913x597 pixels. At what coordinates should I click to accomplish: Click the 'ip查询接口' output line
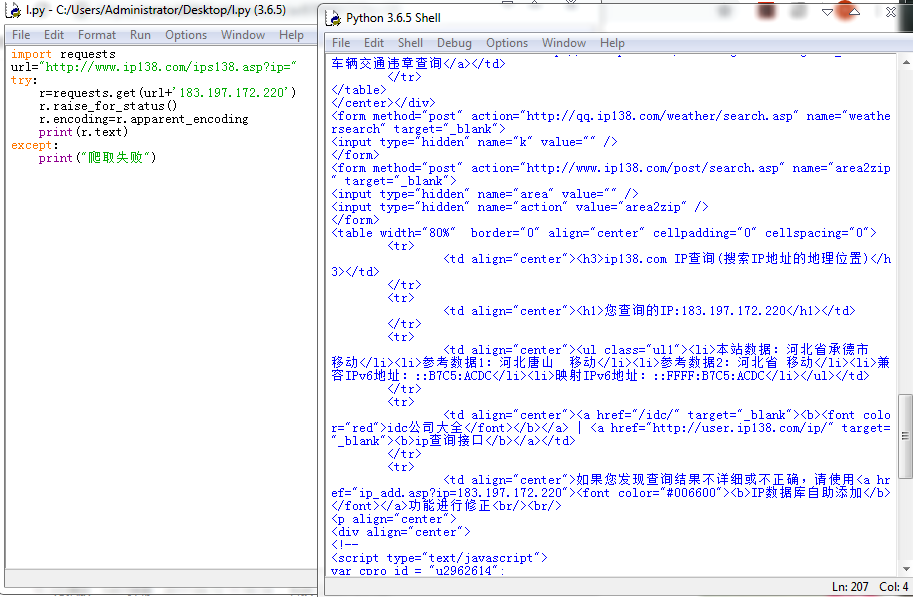(x=453, y=441)
